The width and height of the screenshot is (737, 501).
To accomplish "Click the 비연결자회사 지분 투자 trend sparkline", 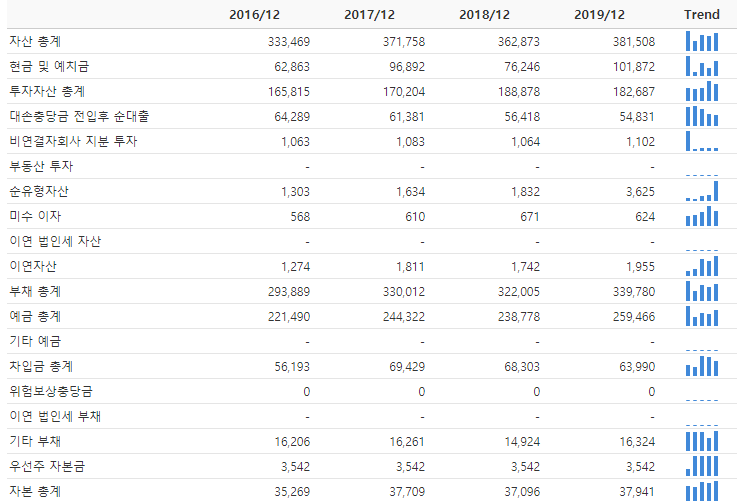I will coord(702,141).
